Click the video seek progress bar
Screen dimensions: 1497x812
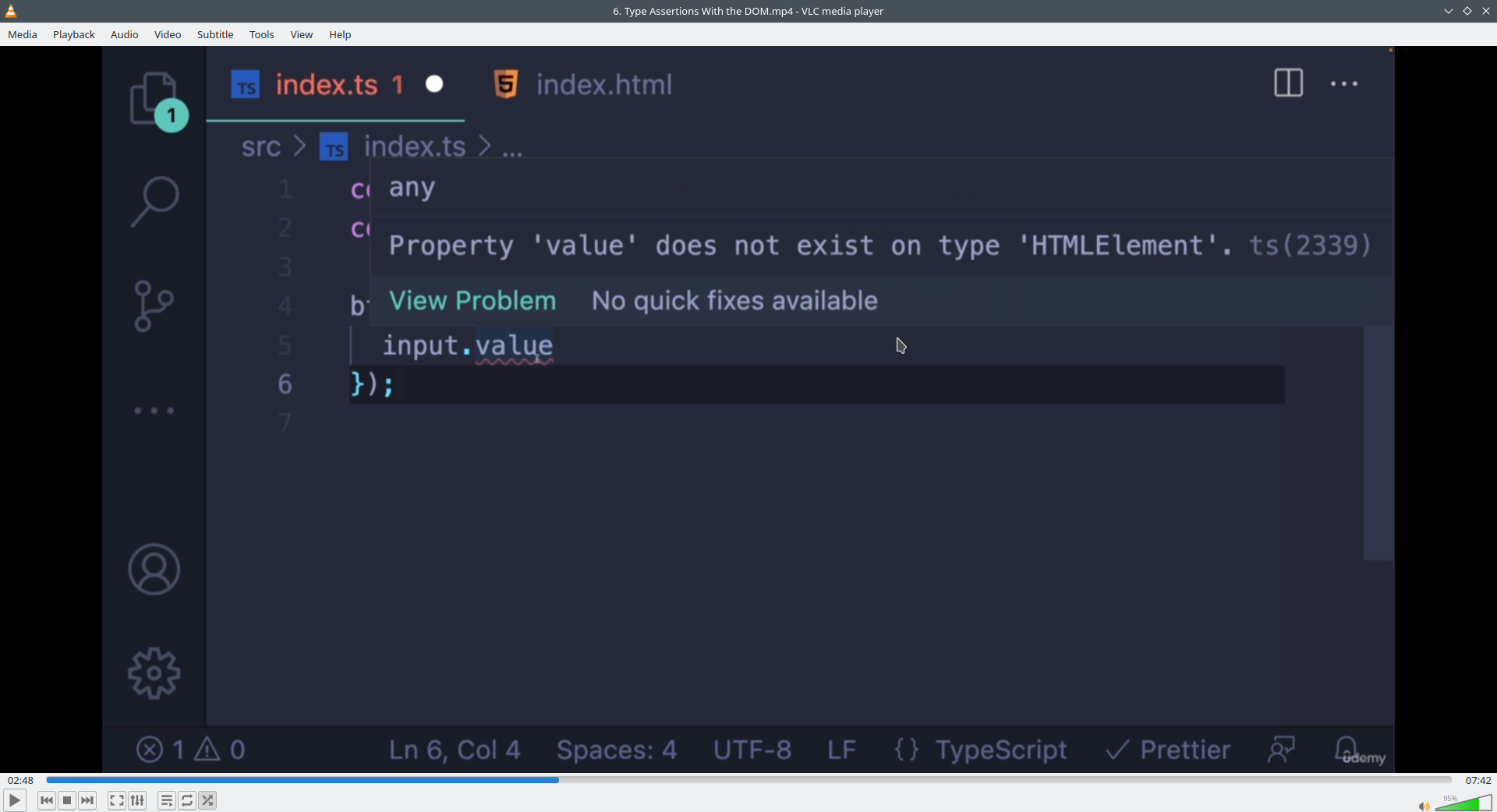[748, 780]
